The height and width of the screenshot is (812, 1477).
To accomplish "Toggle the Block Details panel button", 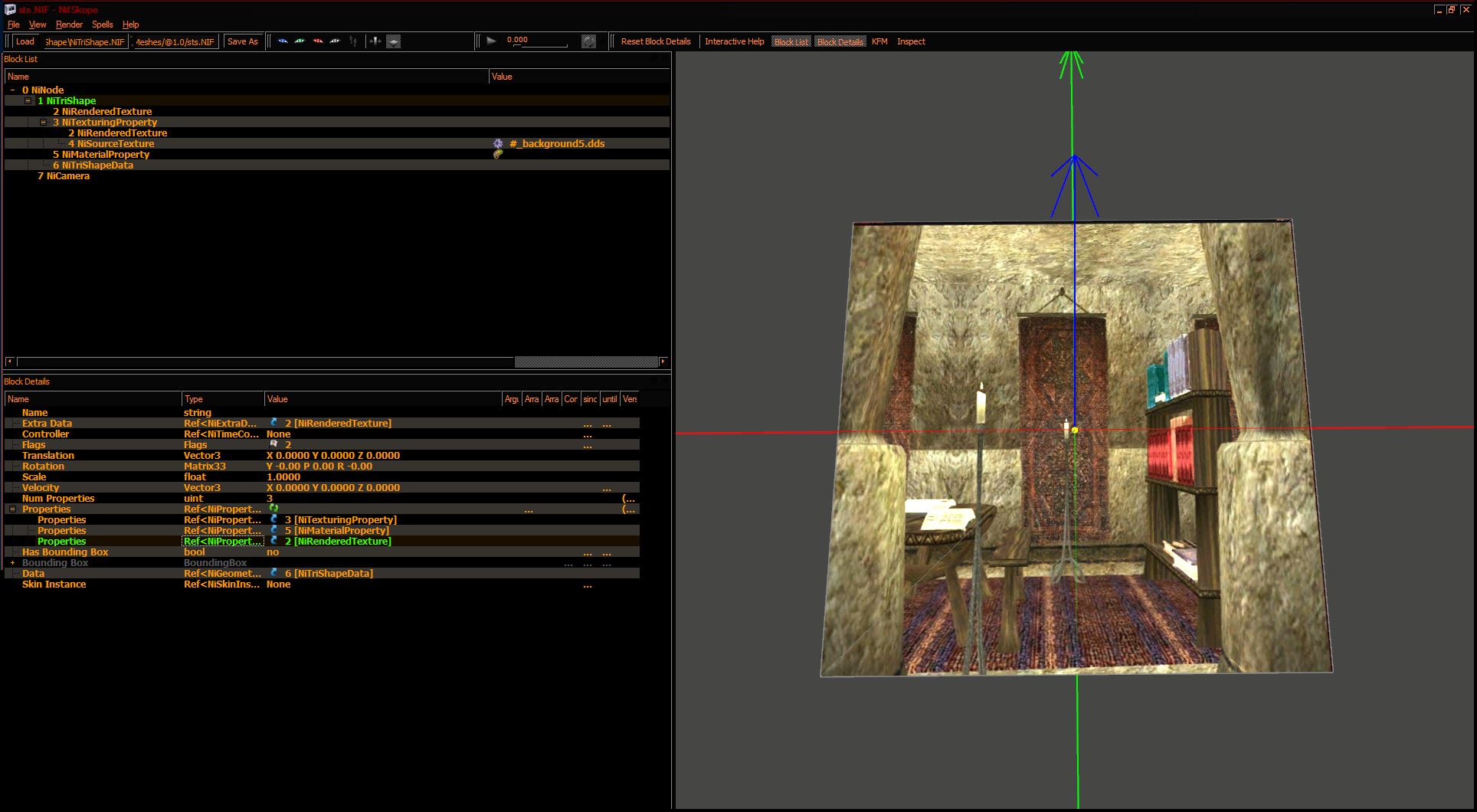I will click(x=840, y=41).
